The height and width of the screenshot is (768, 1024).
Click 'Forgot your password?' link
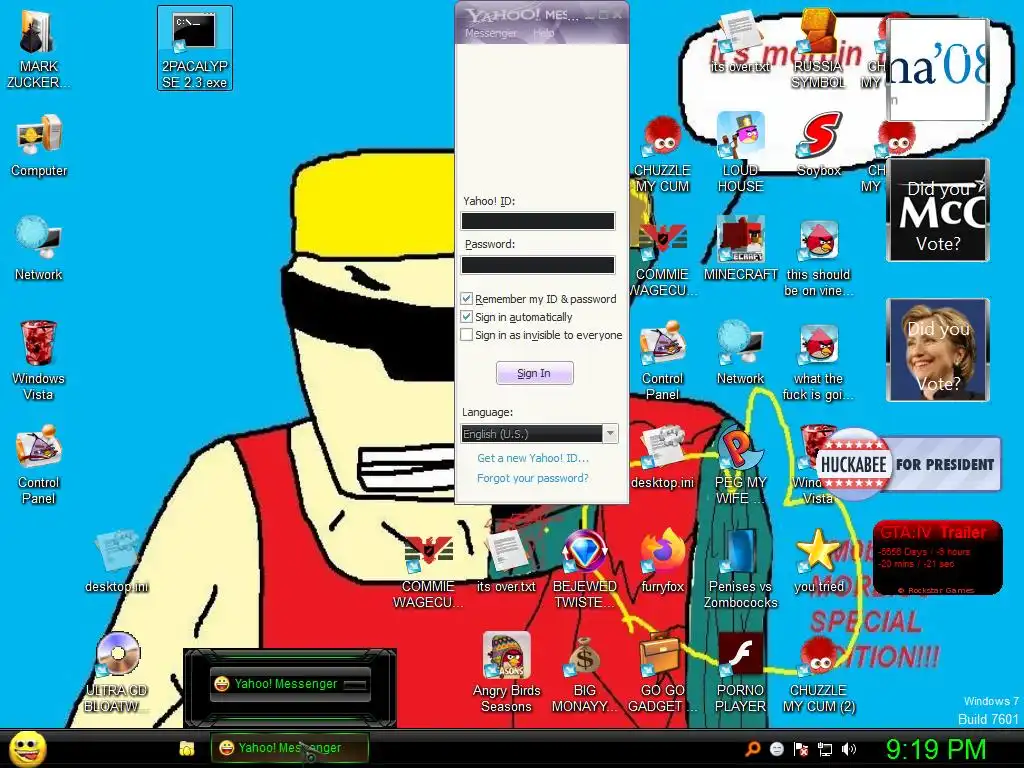(x=532, y=478)
